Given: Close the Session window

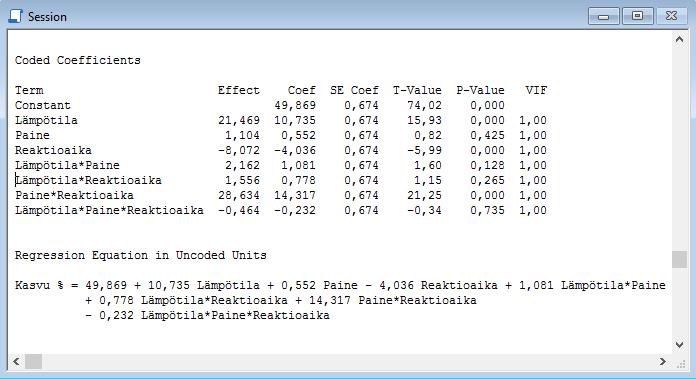Looking at the screenshot, I should (672, 16).
